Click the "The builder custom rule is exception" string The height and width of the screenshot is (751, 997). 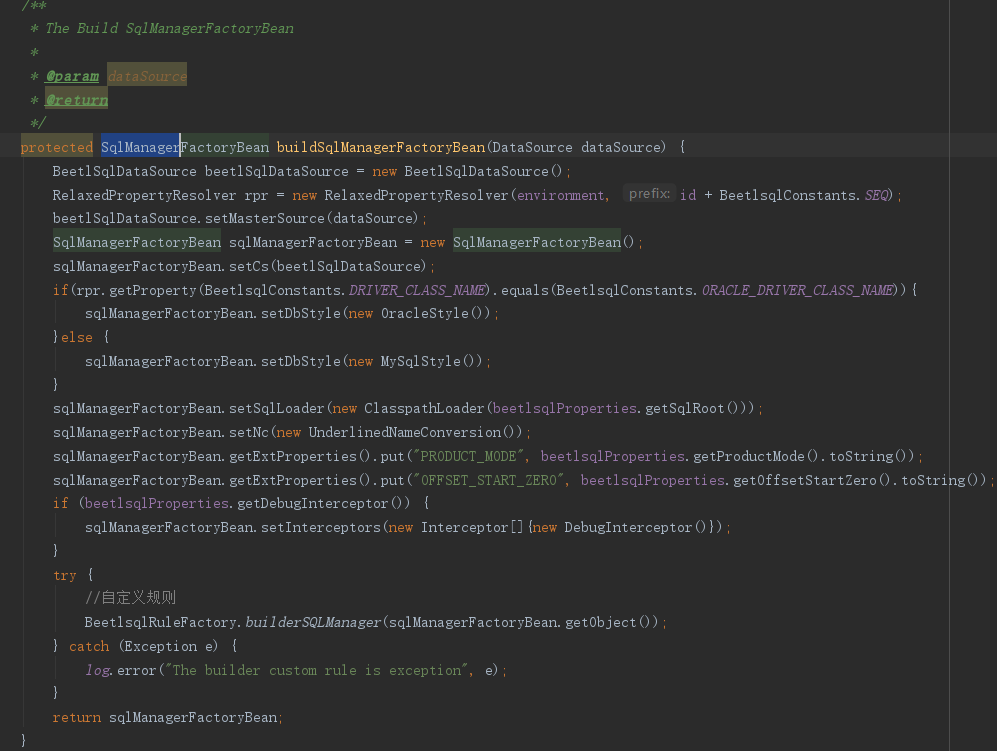[317, 670]
